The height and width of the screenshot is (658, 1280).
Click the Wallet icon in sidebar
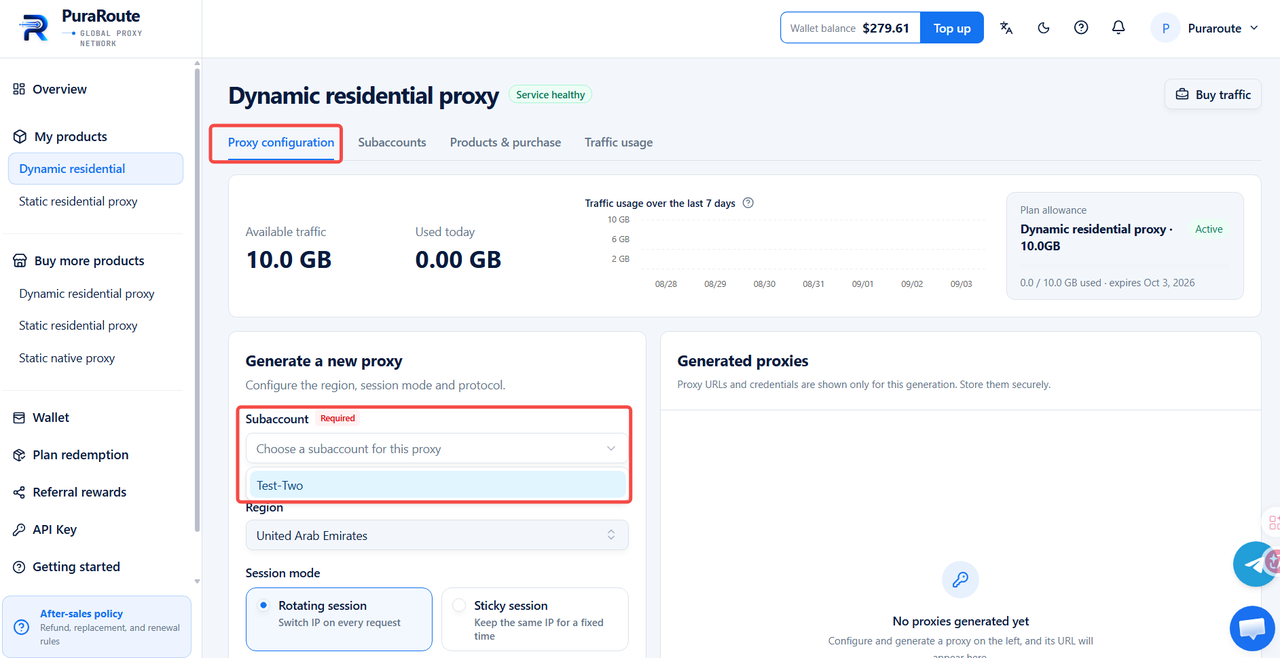pyautogui.click(x=19, y=418)
